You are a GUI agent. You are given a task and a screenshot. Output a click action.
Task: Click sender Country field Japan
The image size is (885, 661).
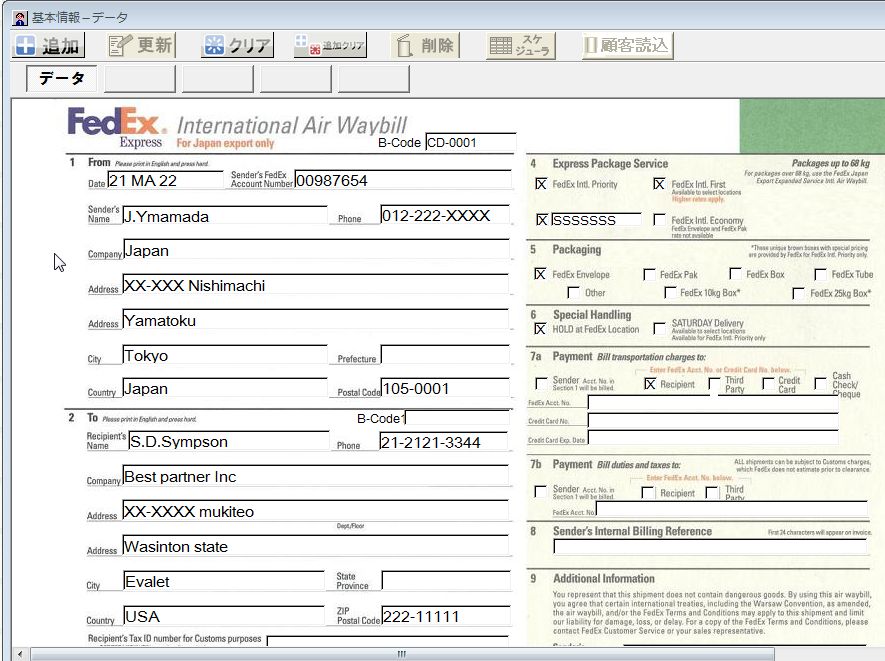coord(225,388)
